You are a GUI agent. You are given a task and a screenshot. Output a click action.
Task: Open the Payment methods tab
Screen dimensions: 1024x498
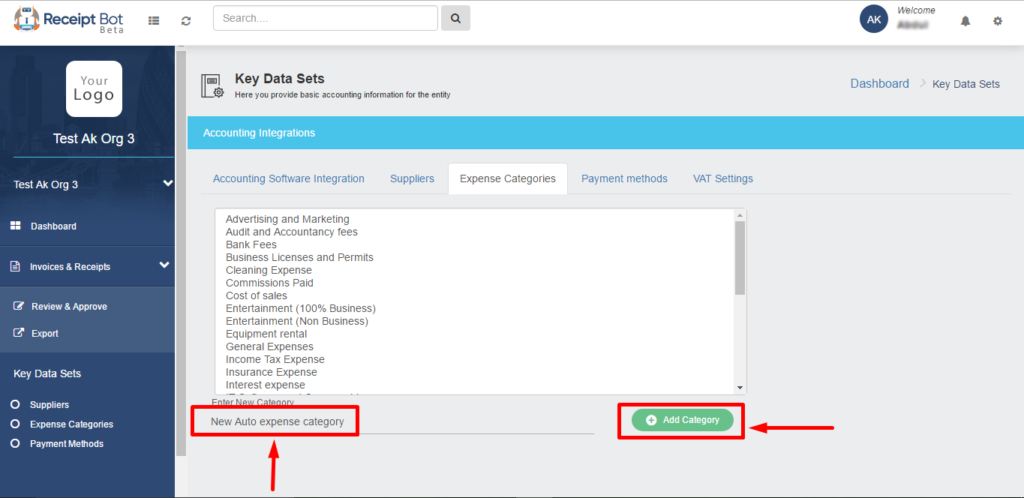point(624,178)
